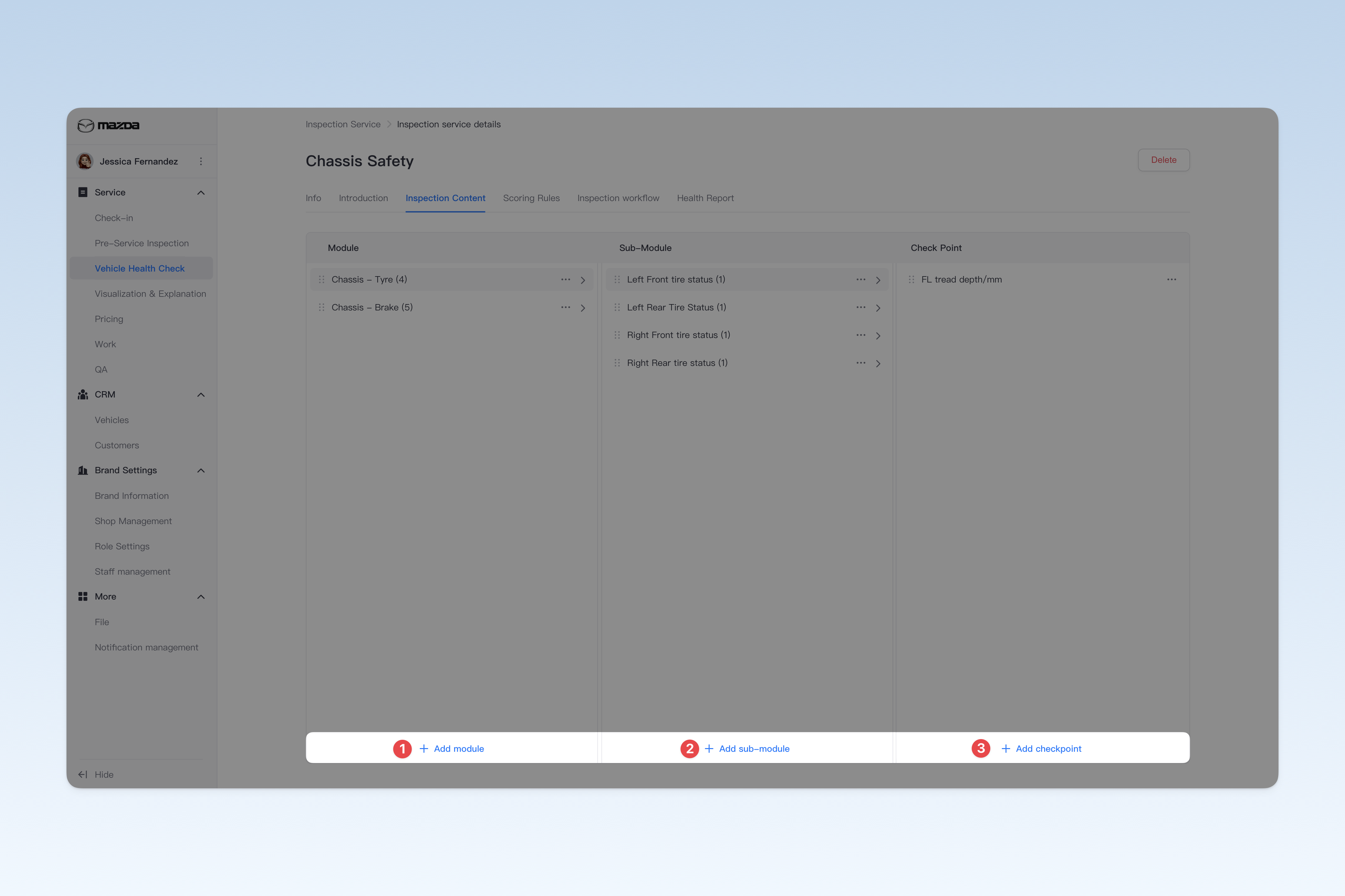Click Jessica Fernandez's avatar picture
This screenshot has height=896, width=1345.
click(x=84, y=161)
